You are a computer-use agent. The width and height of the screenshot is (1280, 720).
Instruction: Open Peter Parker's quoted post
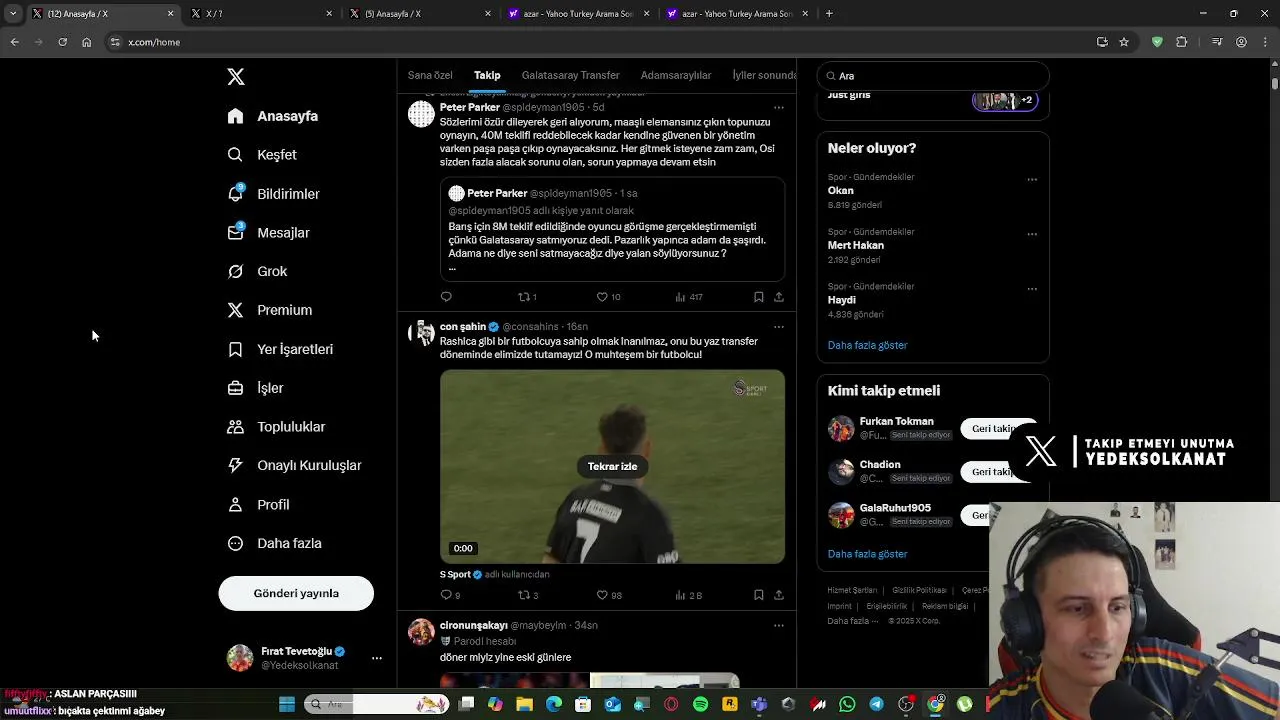[612, 230]
